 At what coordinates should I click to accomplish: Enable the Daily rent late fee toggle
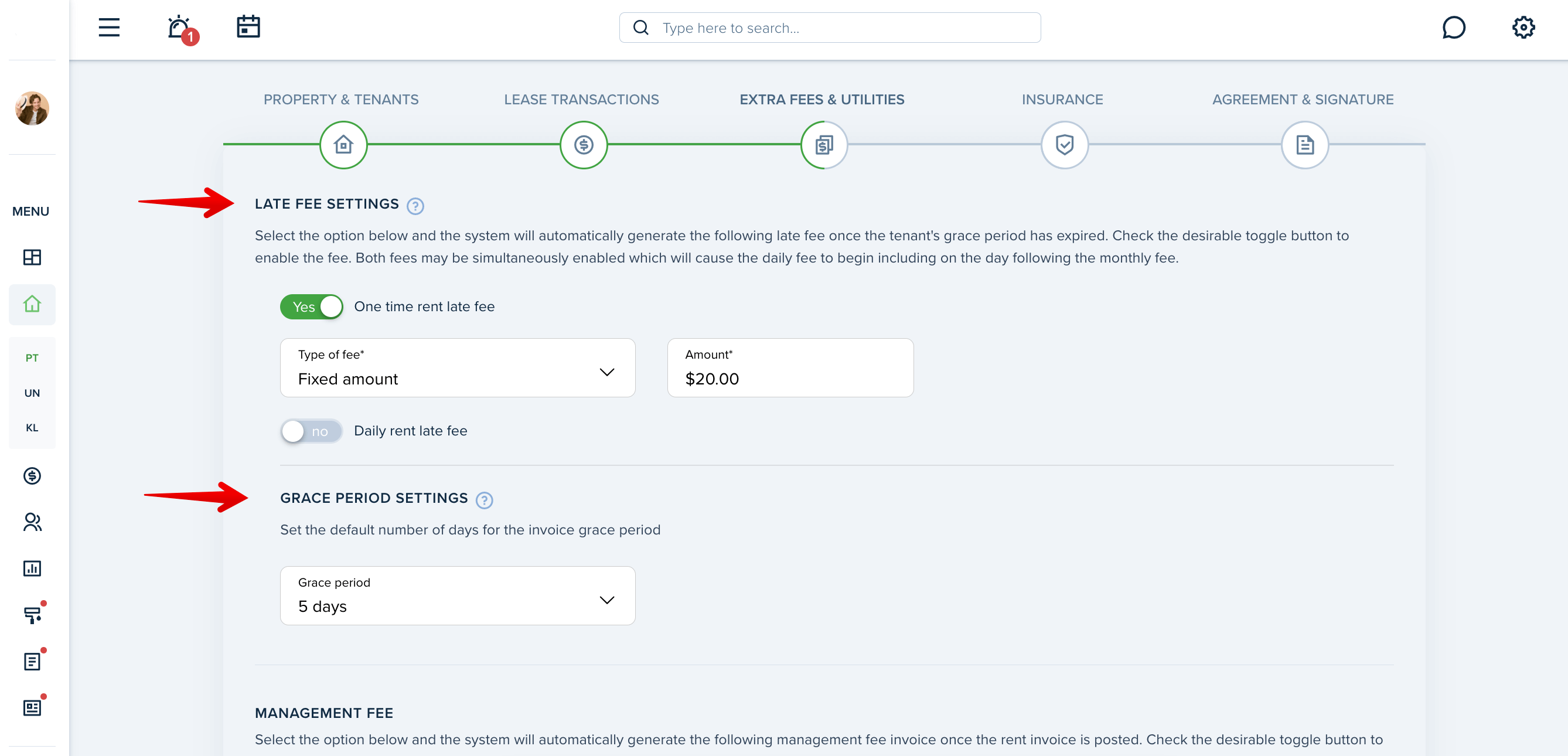pyautogui.click(x=312, y=431)
